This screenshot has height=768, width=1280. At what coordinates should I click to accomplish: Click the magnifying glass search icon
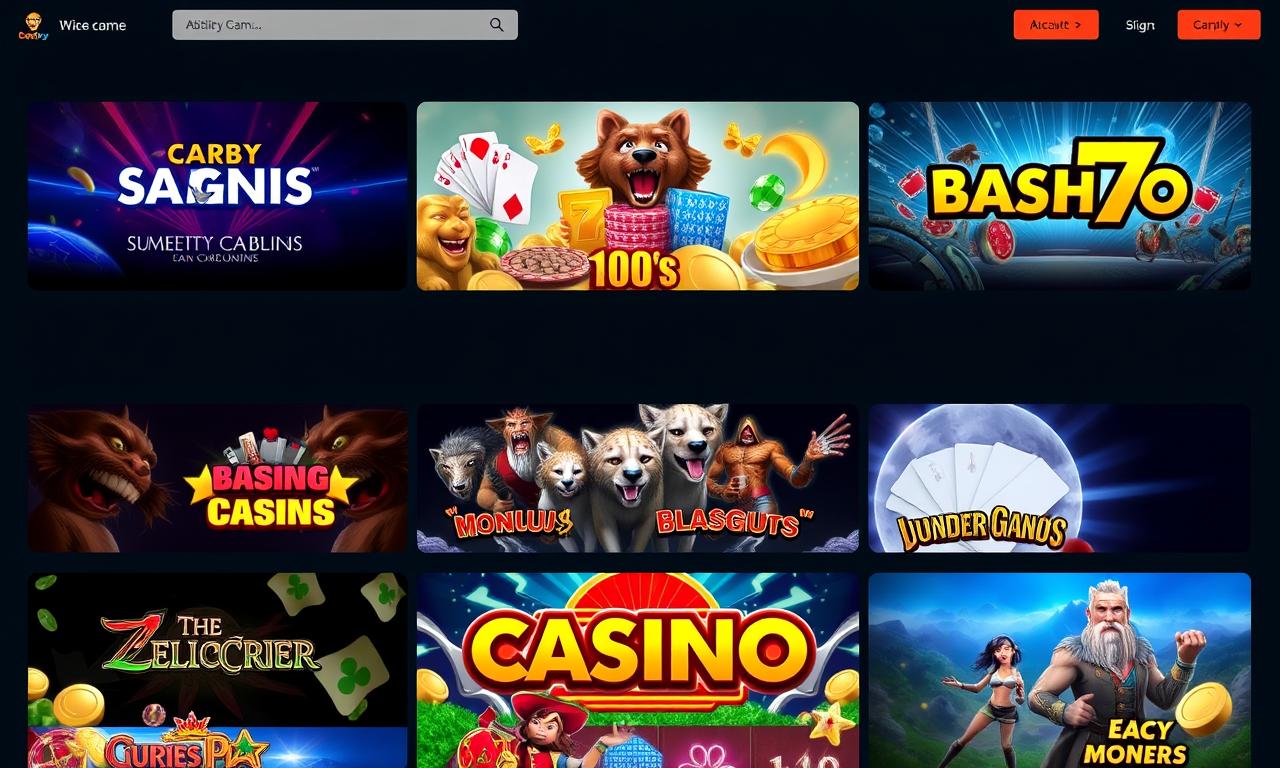(x=497, y=25)
